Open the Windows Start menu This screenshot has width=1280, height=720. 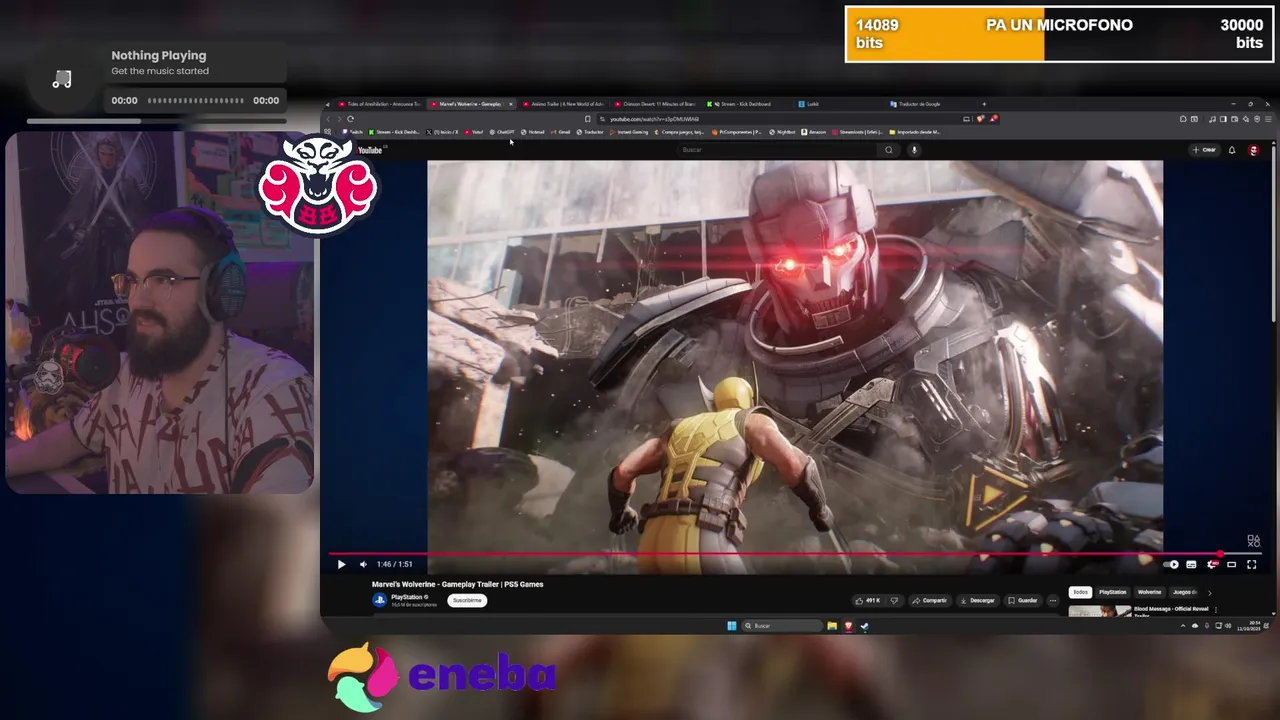(732, 626)
